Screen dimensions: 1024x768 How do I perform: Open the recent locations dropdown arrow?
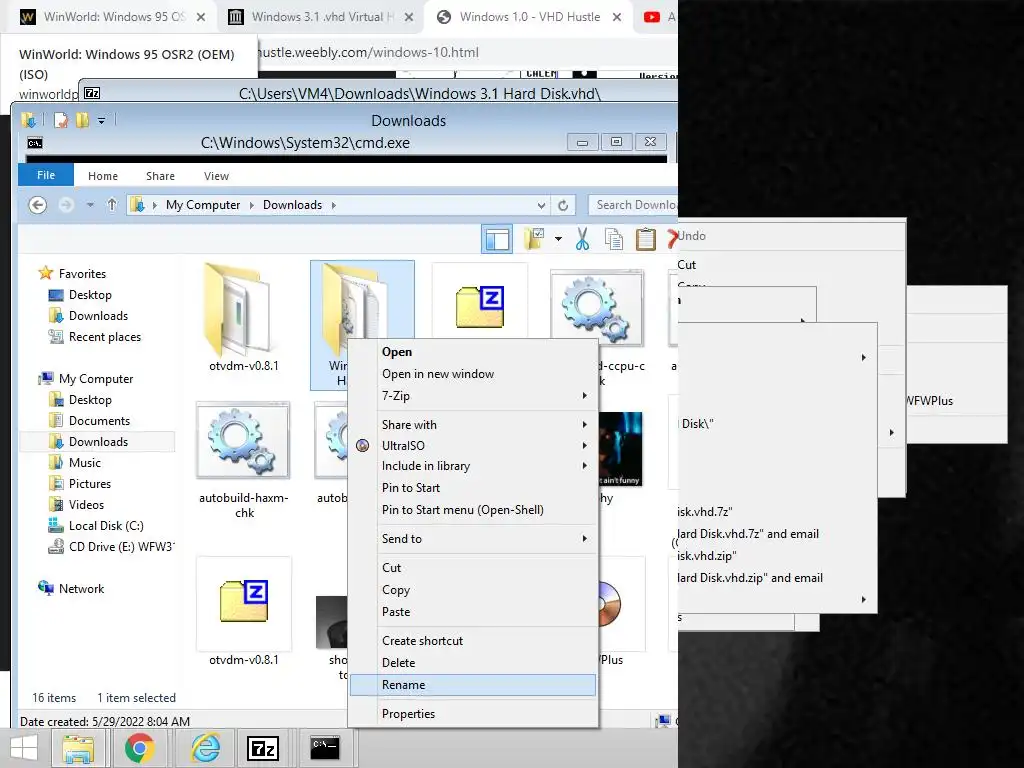[x=90, y=205]
